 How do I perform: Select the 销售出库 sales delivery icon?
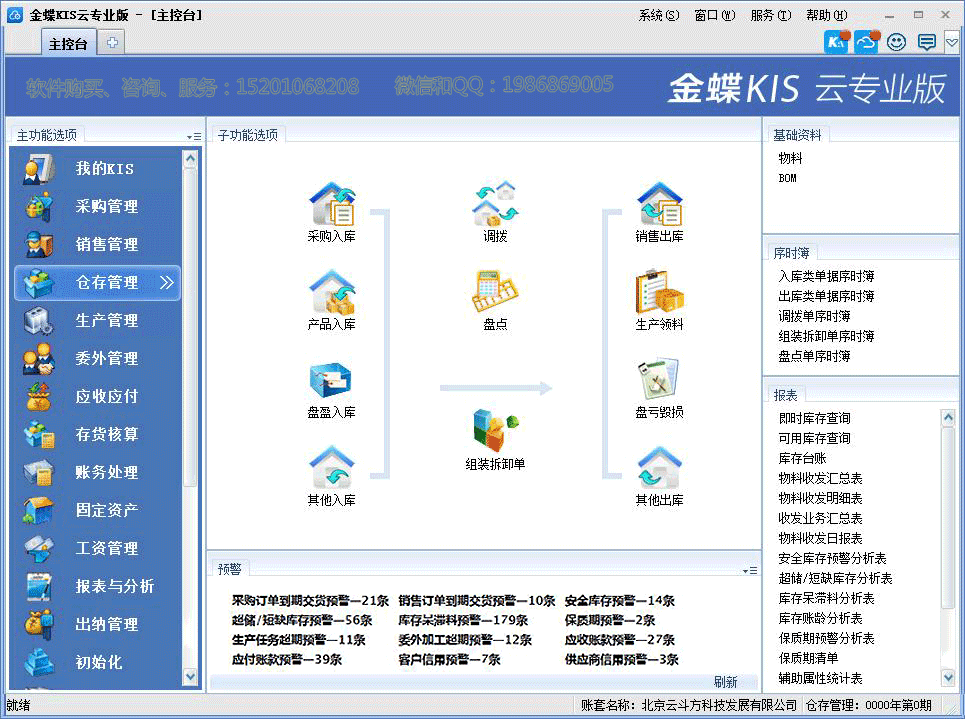tap(659, 204)
